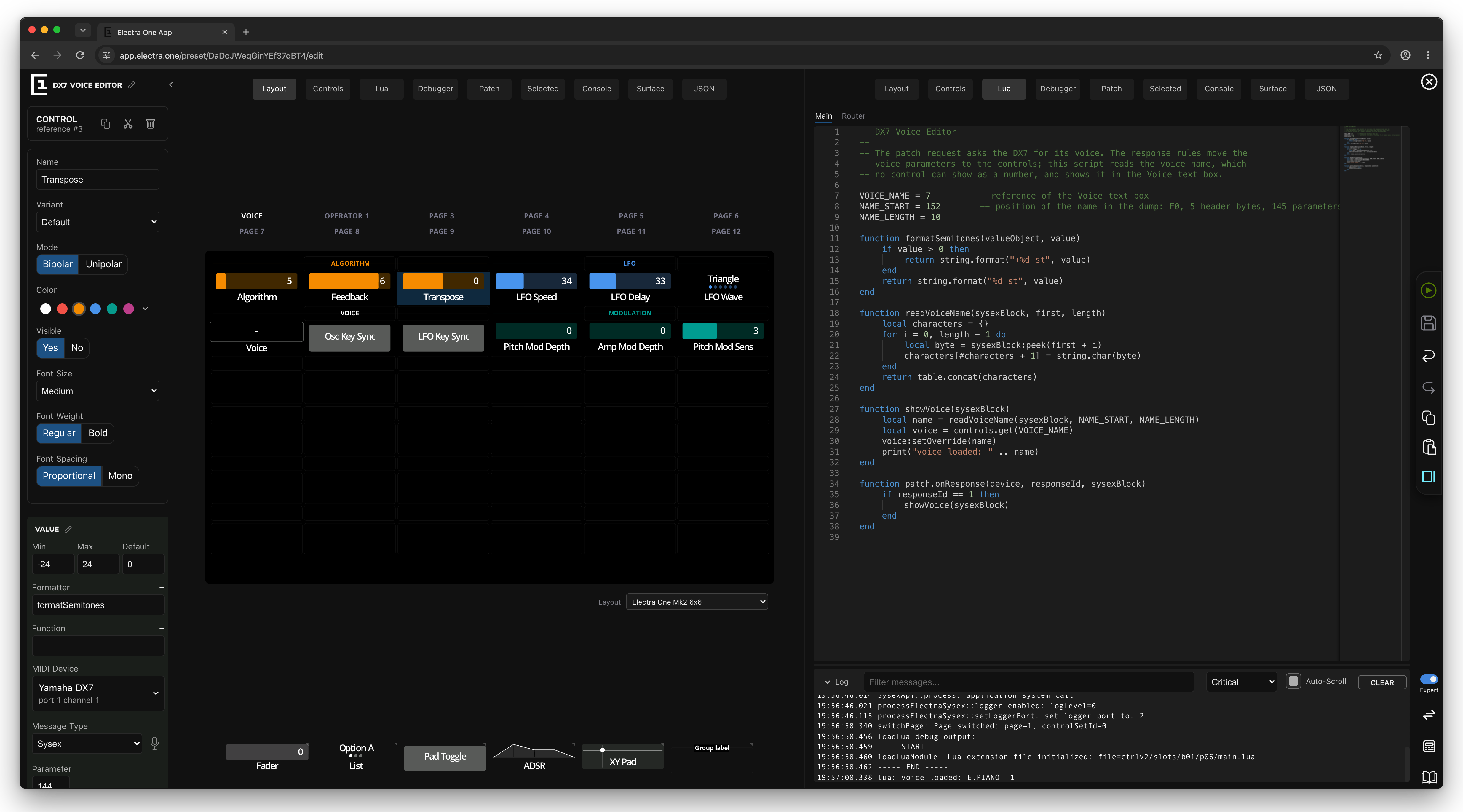Bookmark this page with star icon
Viewport: 1463px width, 812px height.
(x=1378, y=55)
